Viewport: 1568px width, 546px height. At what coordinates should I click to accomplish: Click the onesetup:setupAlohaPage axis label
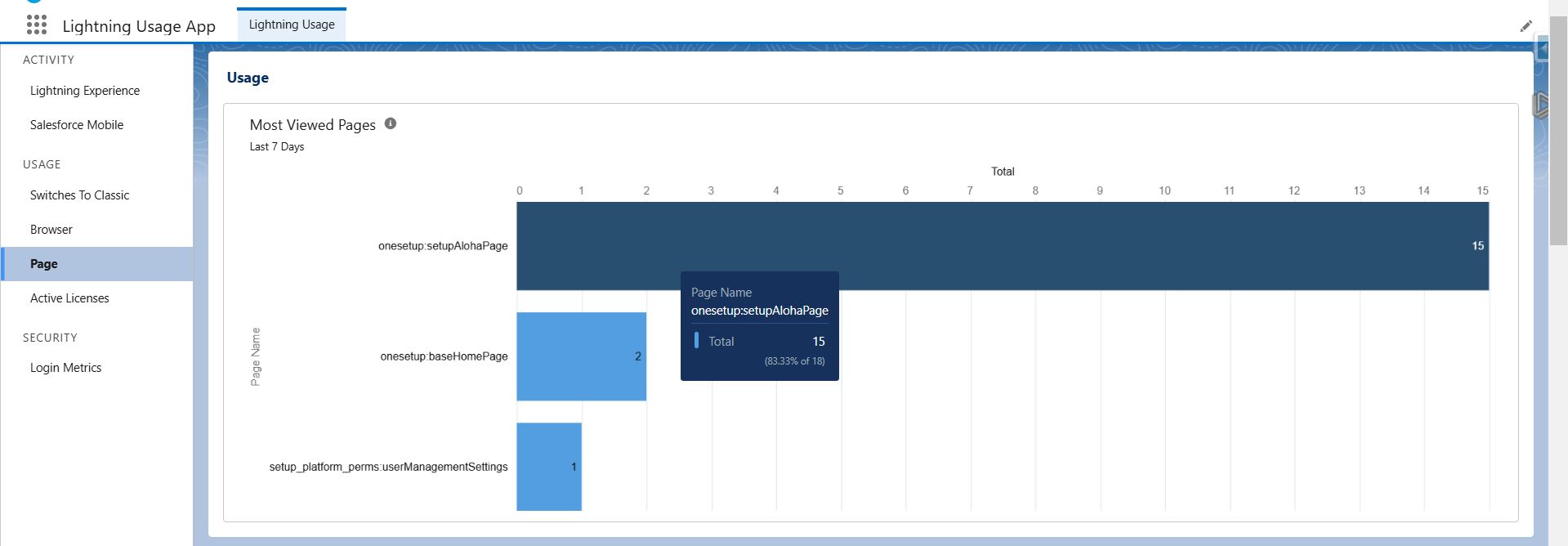point(443,246)
